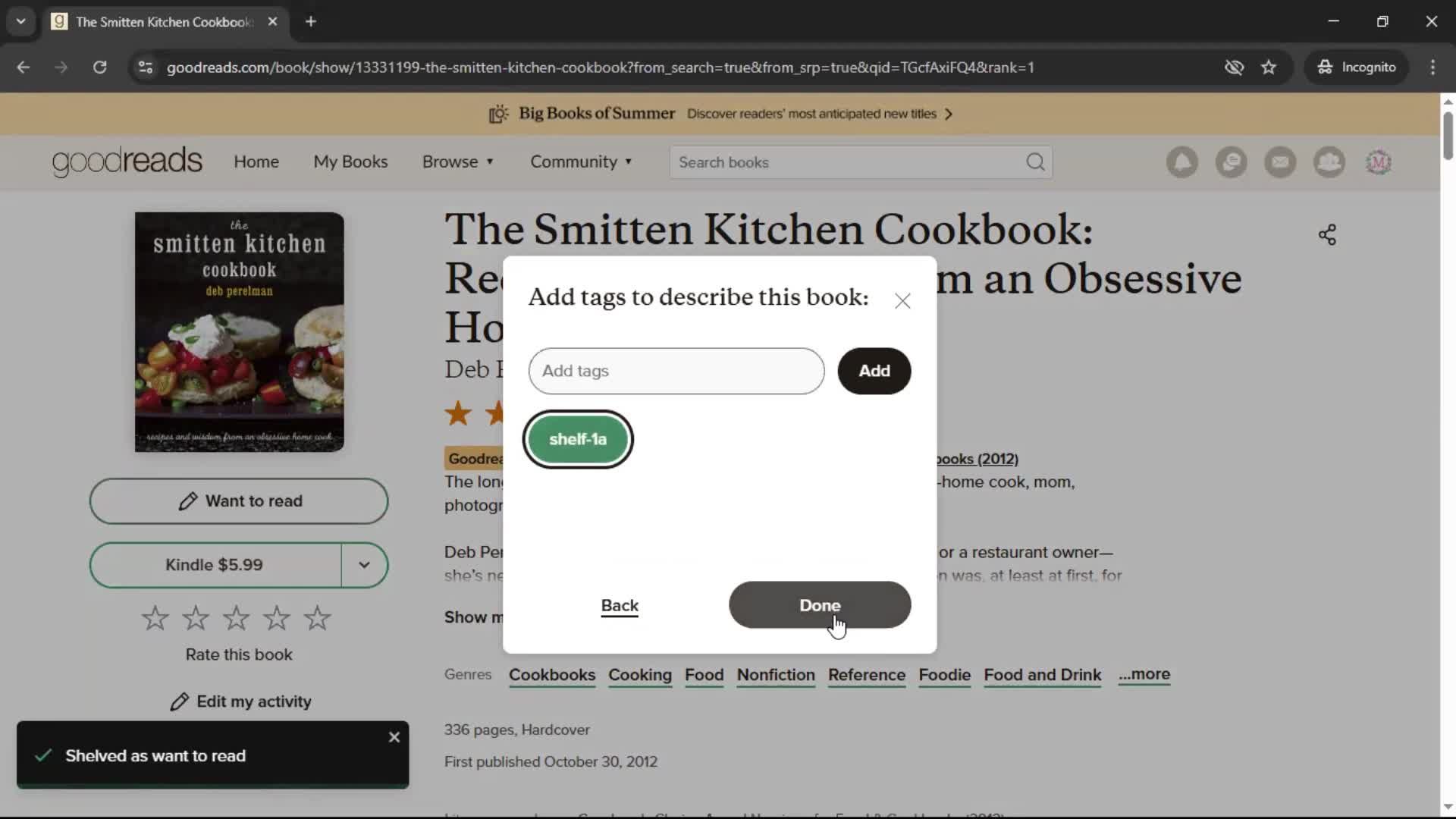The image size is (1456, 819).
Task: Expand the Community dropdown menu
Action: click(x=581, y=162)
